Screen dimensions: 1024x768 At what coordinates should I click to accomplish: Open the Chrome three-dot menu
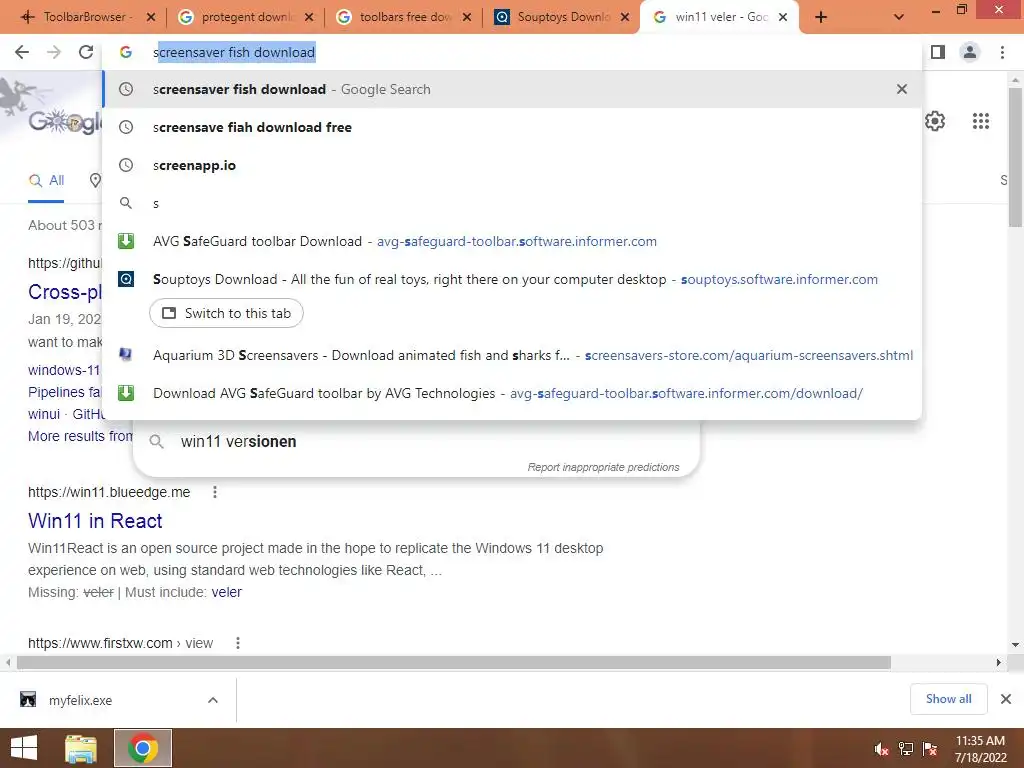(x=1002, y=52)
